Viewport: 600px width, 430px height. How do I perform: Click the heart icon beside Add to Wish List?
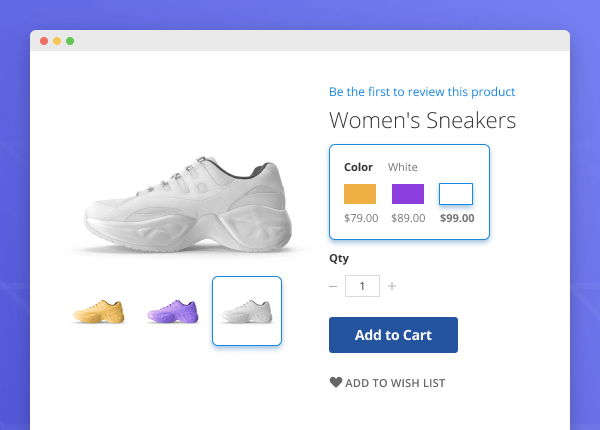336,382
